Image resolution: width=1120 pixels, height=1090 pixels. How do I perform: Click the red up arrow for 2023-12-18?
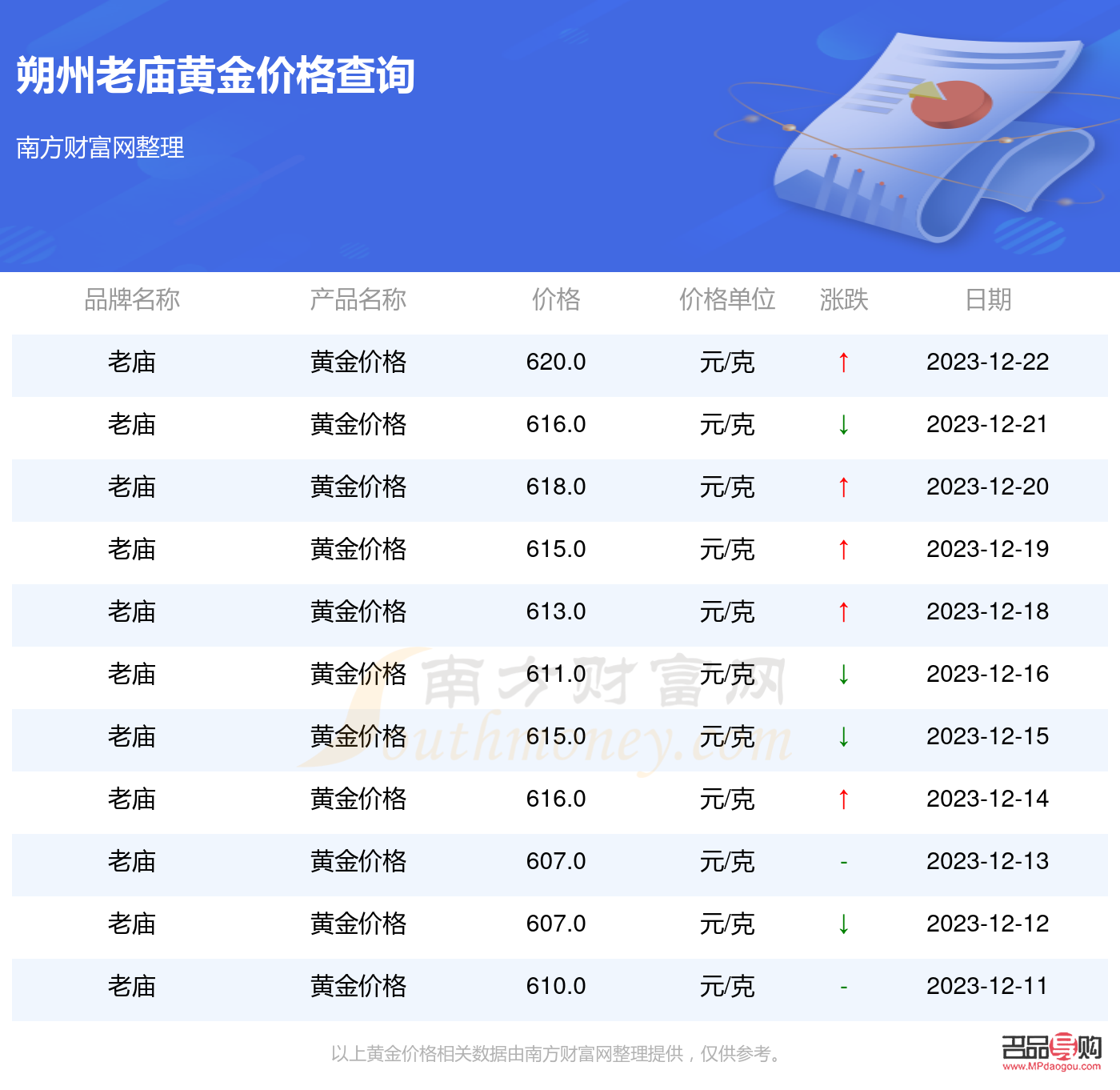point(843,612)
